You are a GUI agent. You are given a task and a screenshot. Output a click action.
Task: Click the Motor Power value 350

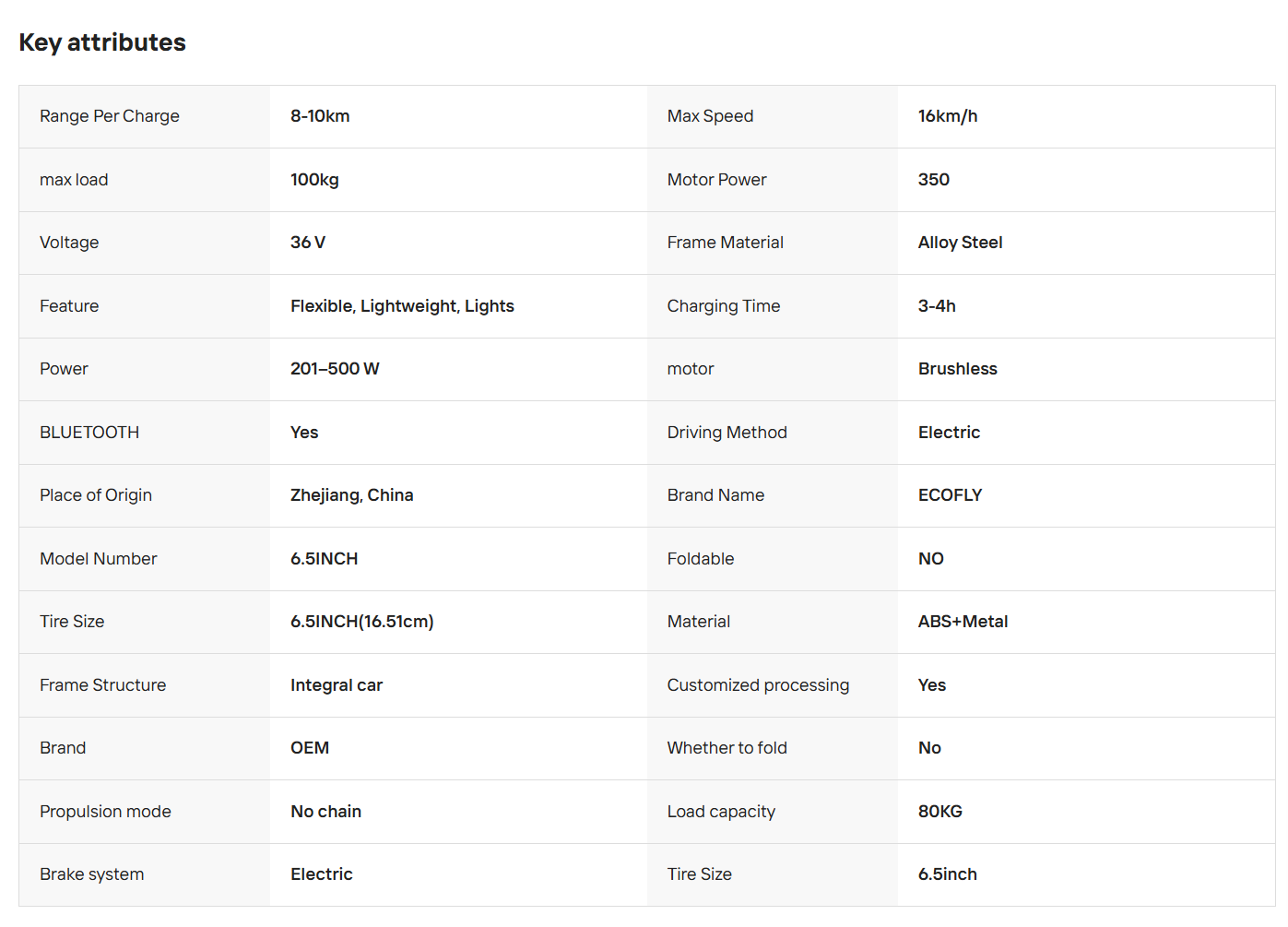(934, 180)
